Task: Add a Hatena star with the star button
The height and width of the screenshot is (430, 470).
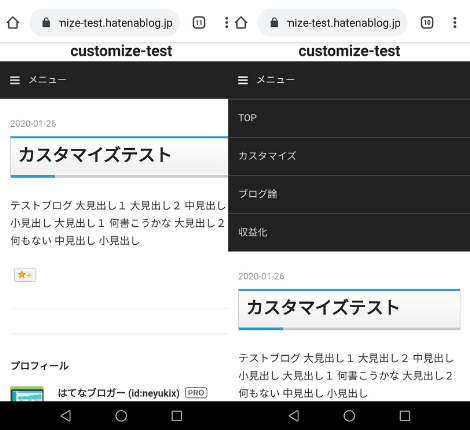Action: coord(25,275)
